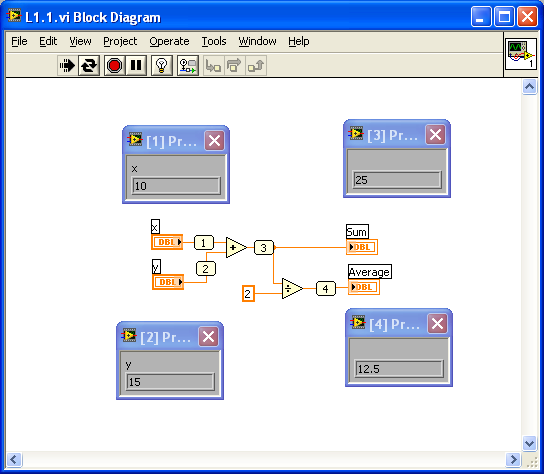
Task: Select the Divide function node
Action: coord(291,288)
